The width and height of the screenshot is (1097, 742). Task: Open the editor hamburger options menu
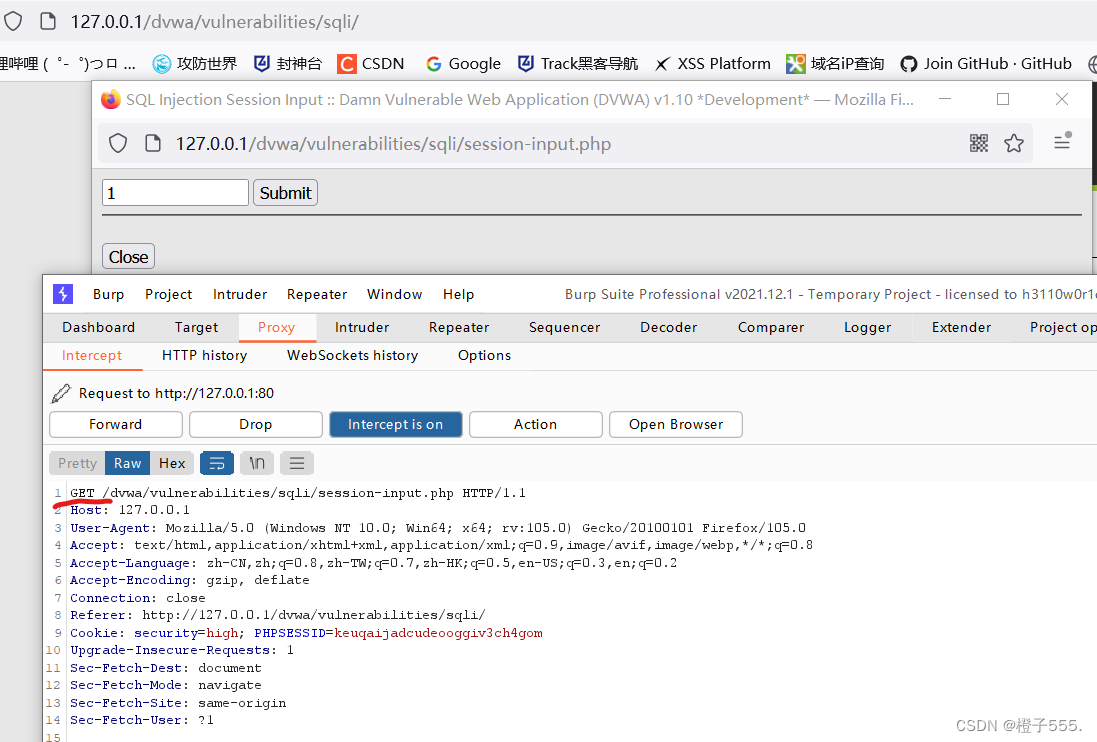point(297,463)
